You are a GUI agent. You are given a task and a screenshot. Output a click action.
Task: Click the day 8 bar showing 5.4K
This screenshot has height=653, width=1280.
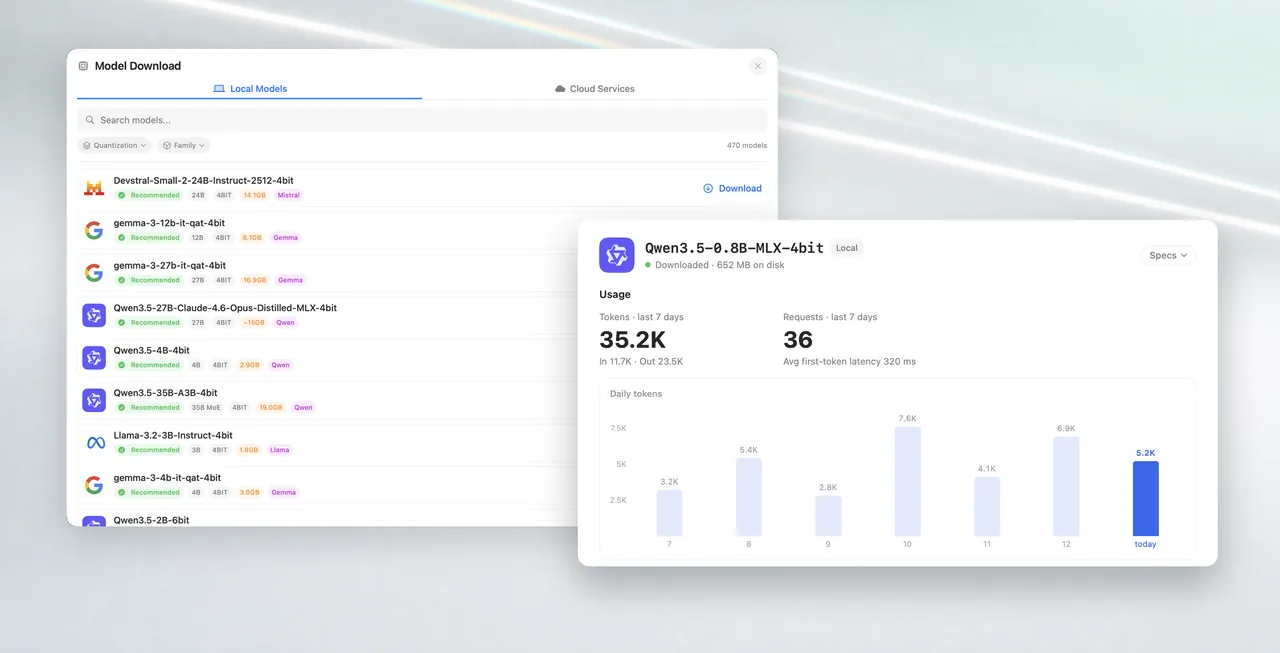pos(749,498)
